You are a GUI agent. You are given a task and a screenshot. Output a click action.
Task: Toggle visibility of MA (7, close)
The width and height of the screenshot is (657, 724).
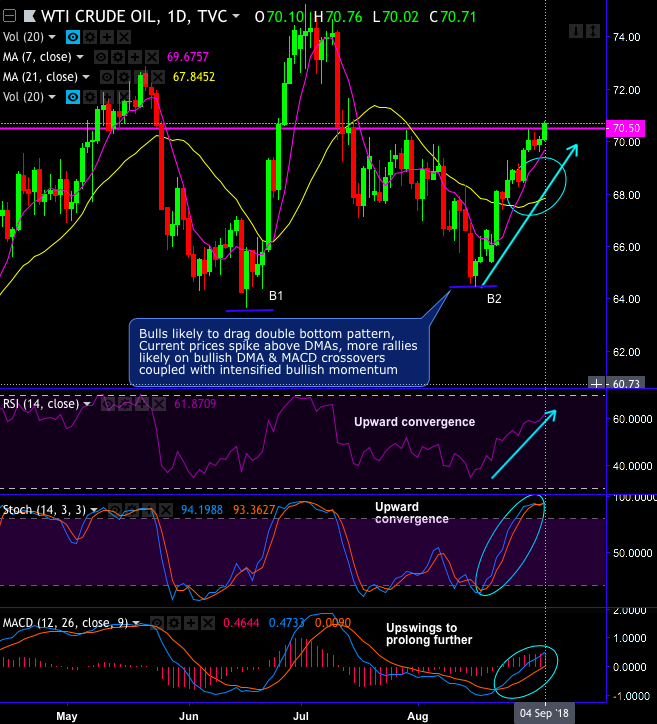[101, 57]
